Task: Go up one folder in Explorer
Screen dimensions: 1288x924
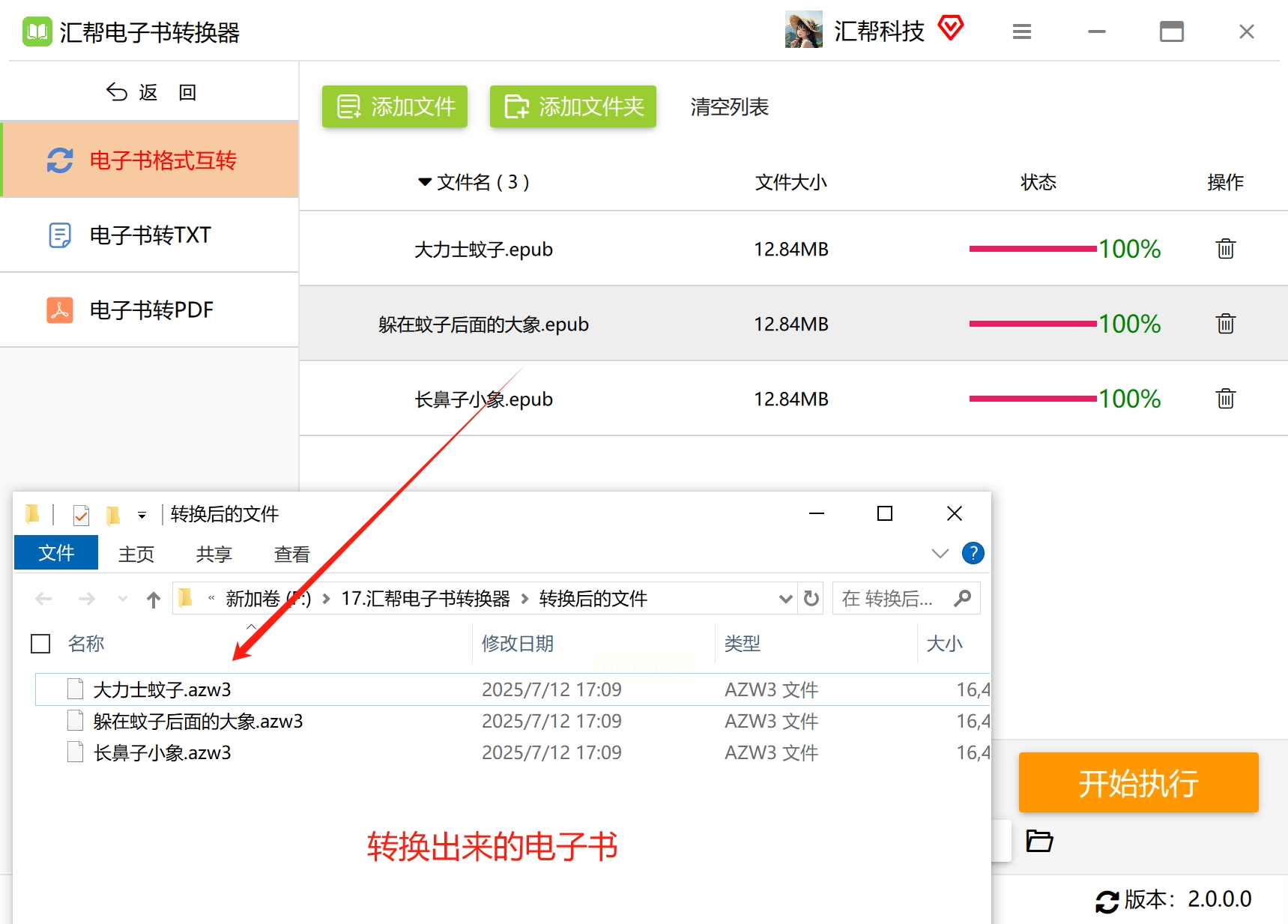Action: click(154, 600)
